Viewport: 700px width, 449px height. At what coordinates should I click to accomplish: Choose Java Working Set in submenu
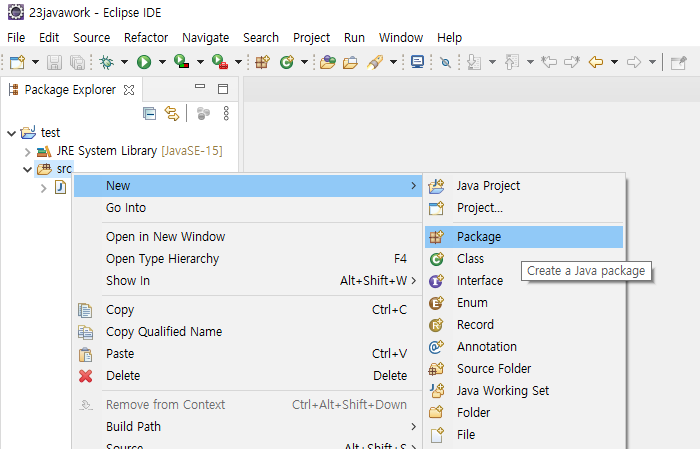pos(524,391)
